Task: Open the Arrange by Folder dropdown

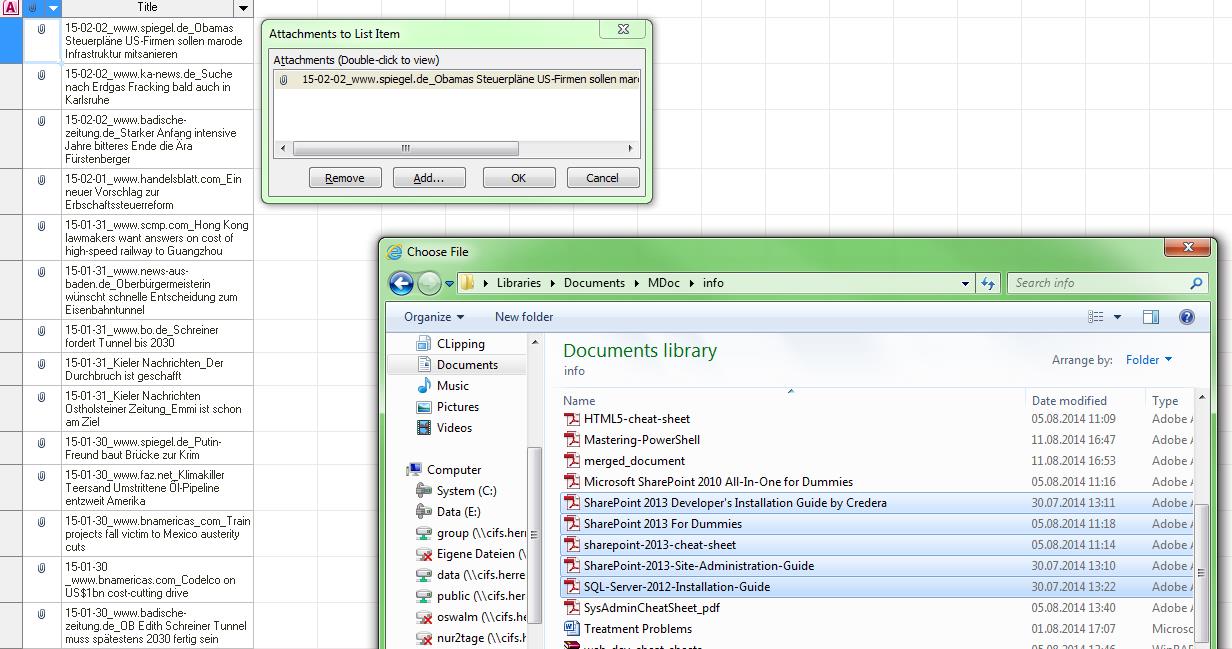Action: (x=1148, y=360)
